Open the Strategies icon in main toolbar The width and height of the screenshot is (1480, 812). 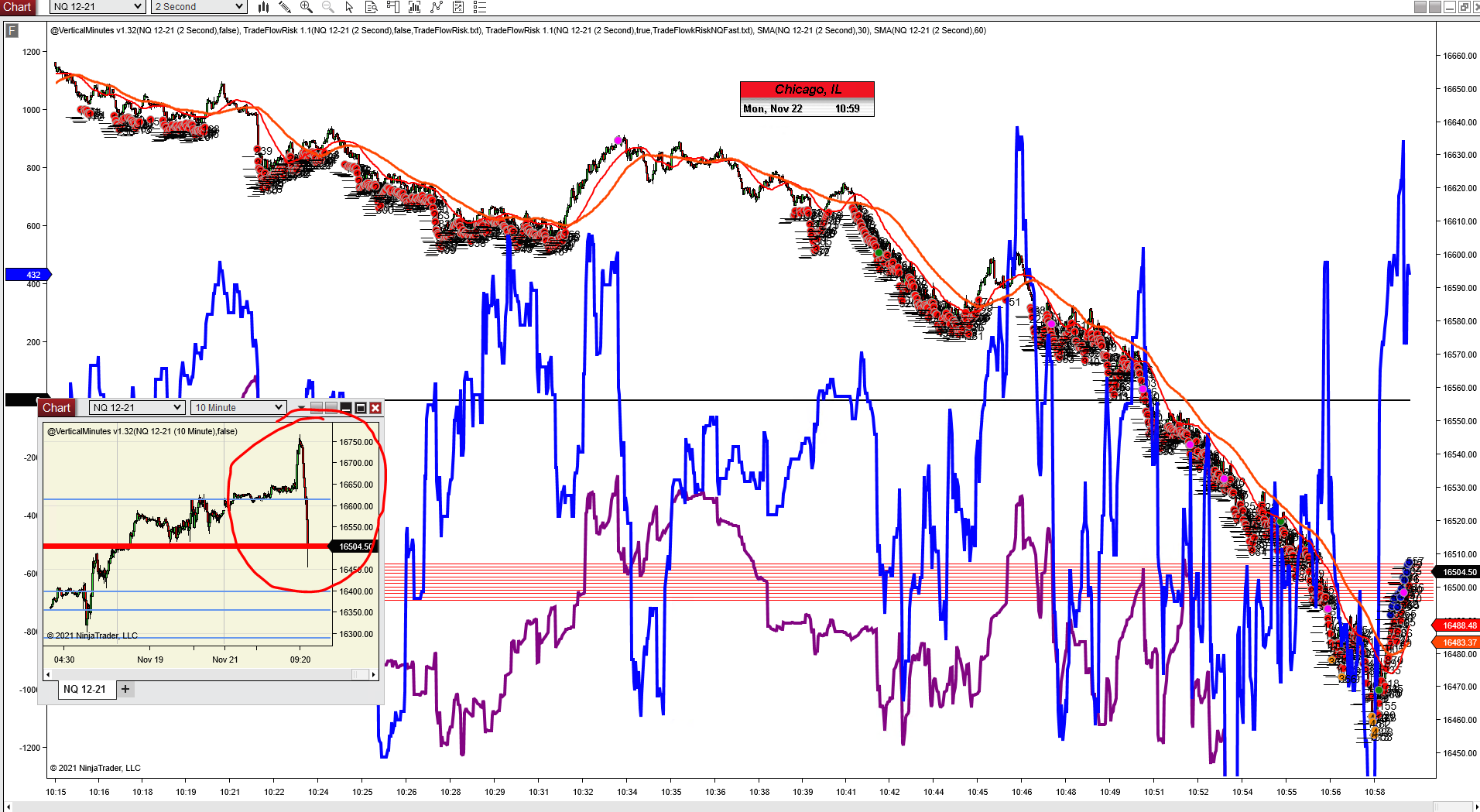tap(437, 7)
